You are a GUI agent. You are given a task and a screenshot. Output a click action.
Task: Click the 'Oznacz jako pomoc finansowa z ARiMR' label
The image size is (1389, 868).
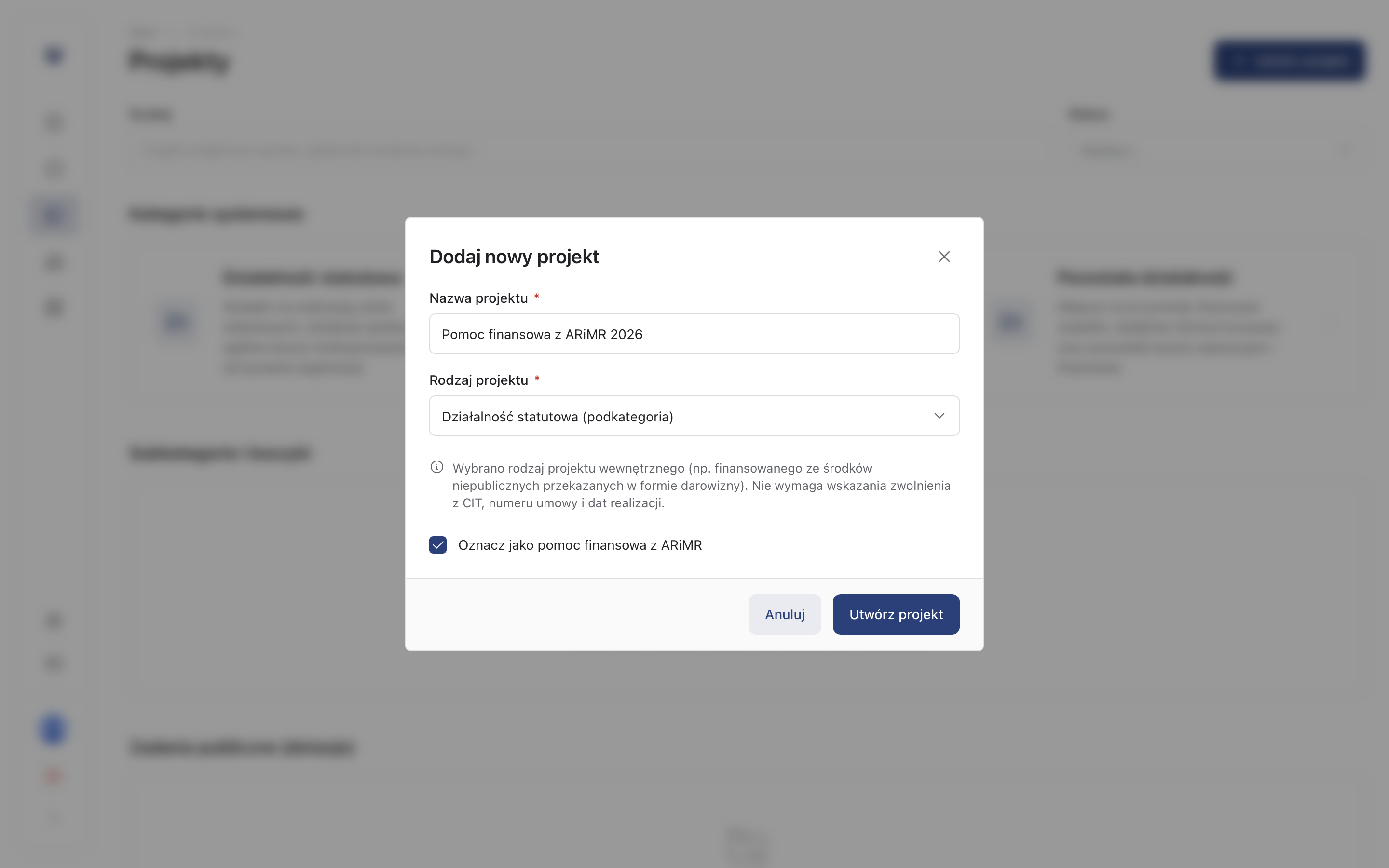580,545
